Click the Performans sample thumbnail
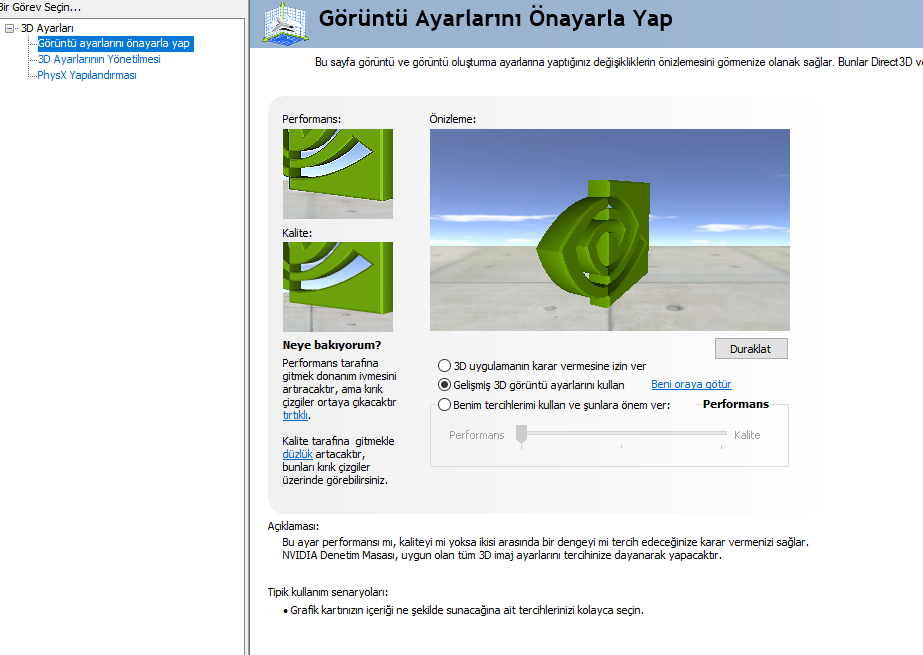This screenshot has width=923, height=655. pos(338,174)
